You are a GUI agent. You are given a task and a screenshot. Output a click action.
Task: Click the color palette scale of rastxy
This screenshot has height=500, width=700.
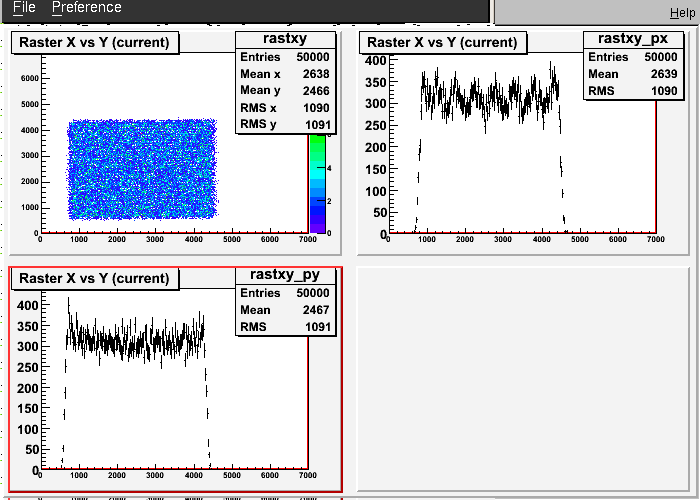(317, 183)
